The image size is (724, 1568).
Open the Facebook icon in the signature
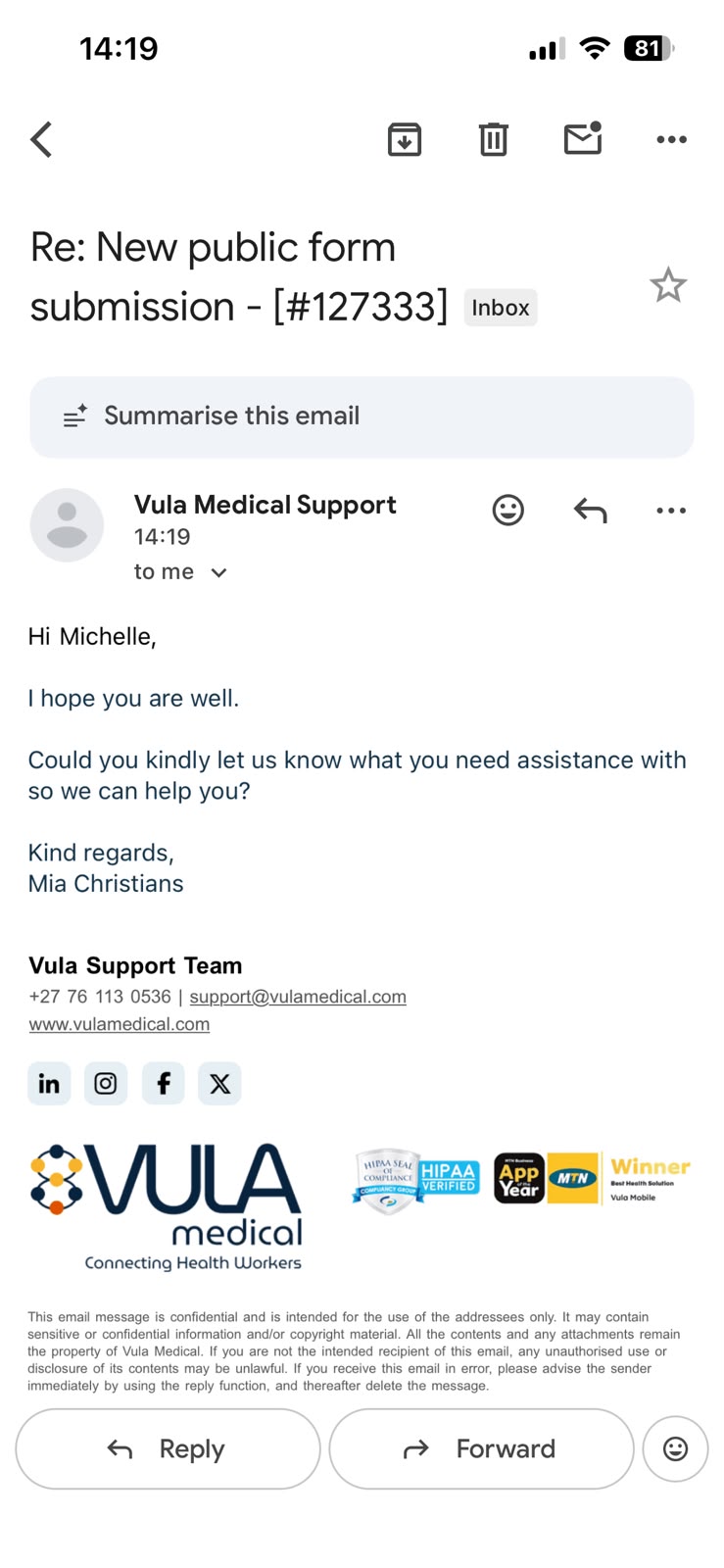pyautogui.click(x=164, y=1084)
